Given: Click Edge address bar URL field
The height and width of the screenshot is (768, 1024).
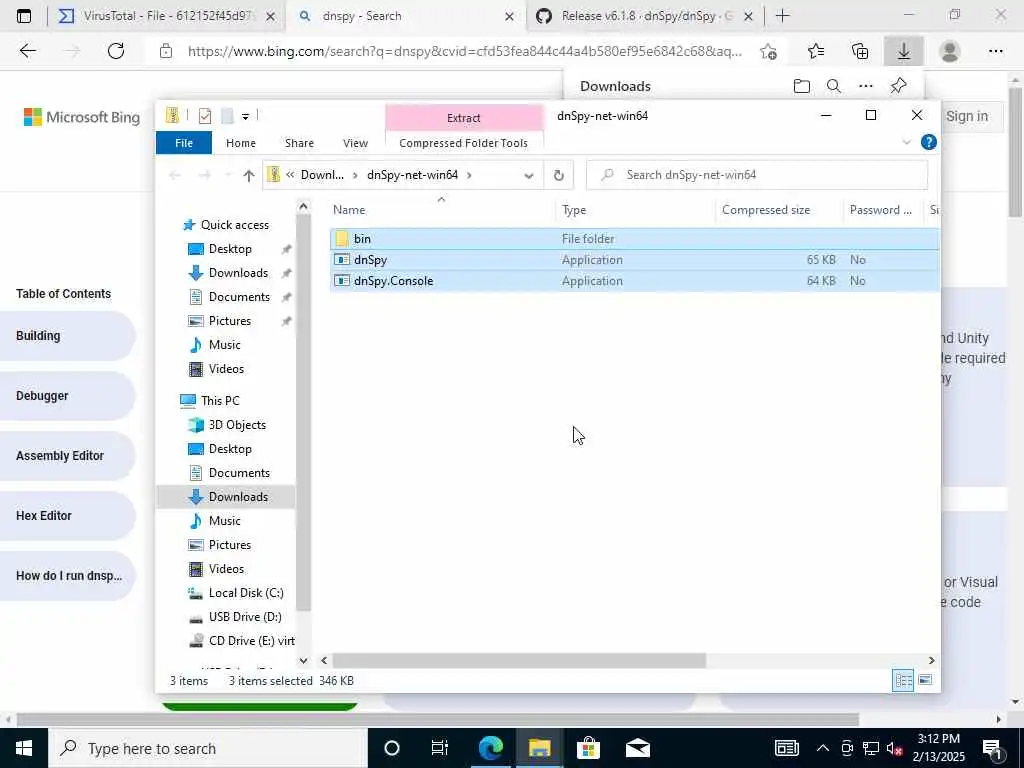Looking at the screenshot, I should tap(464, 51).
